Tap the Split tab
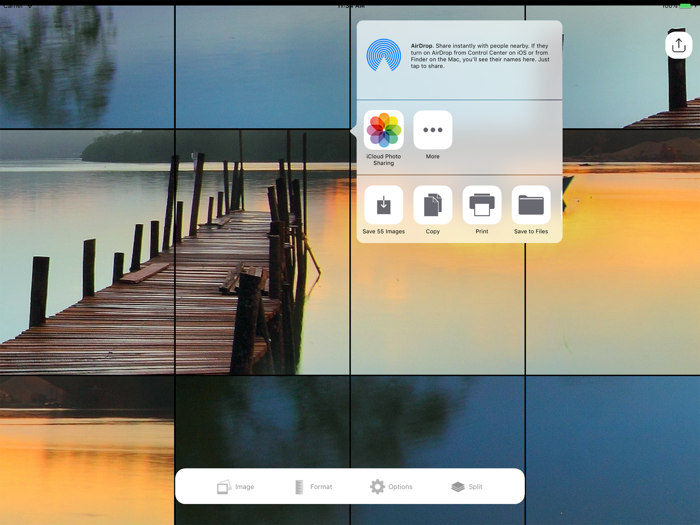This screenshot has width=700, height=525. pos(467,487)
